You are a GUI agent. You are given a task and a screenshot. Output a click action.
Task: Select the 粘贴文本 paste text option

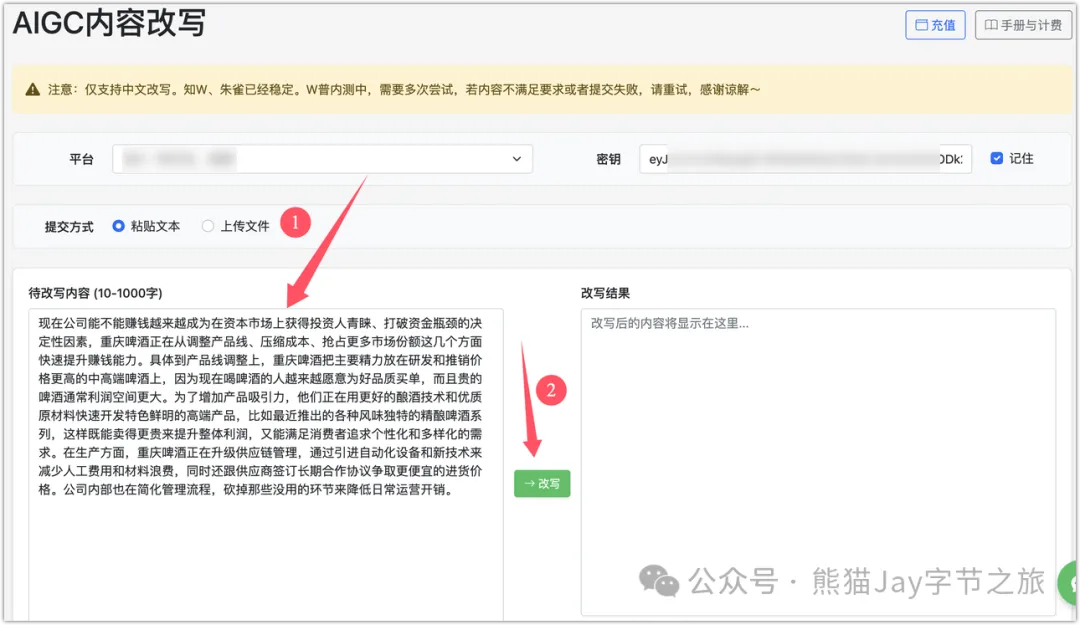click(x=119, y=226)
